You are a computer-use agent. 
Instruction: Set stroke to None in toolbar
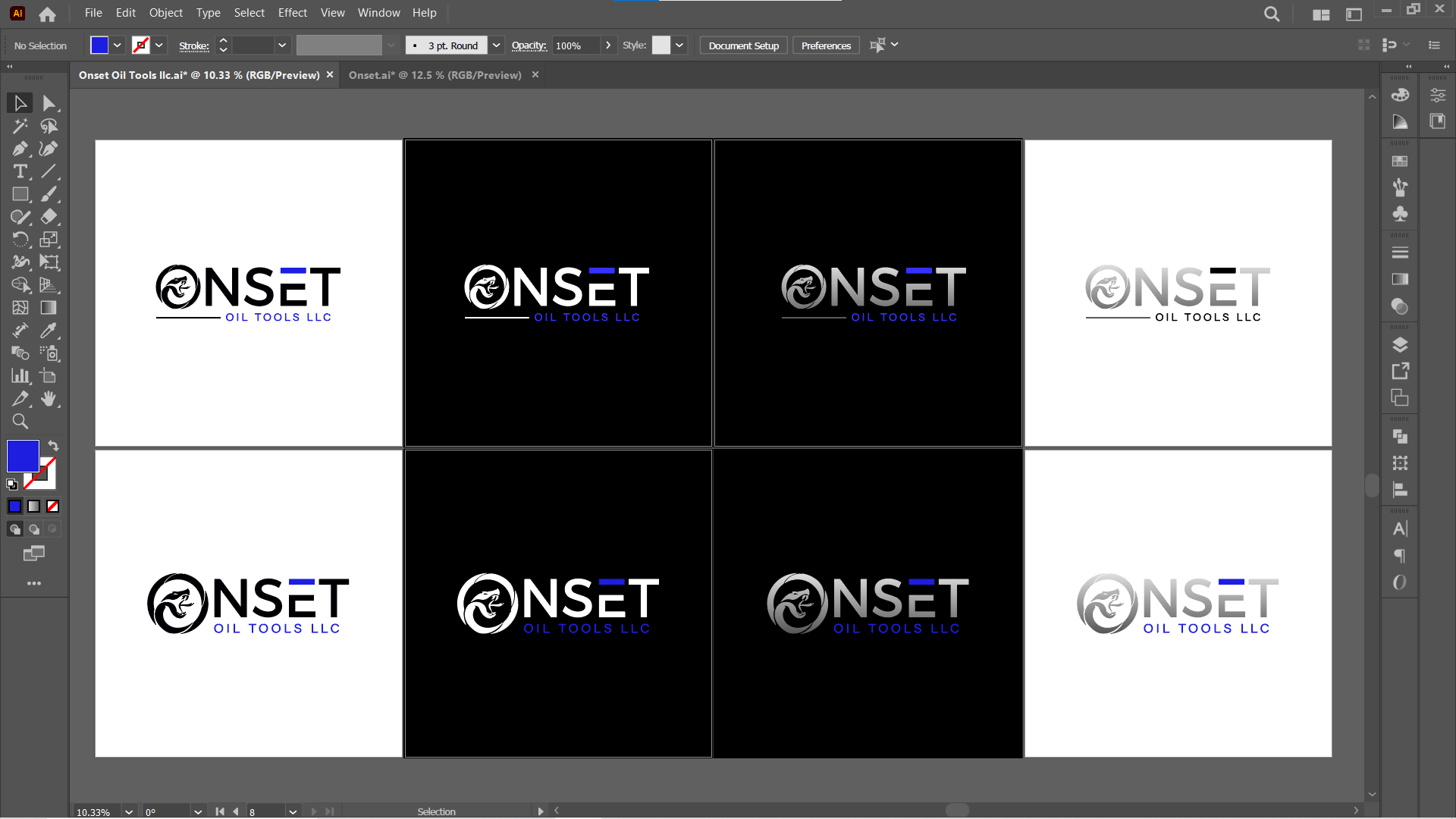pyautogui.click(x=143, y=45)
